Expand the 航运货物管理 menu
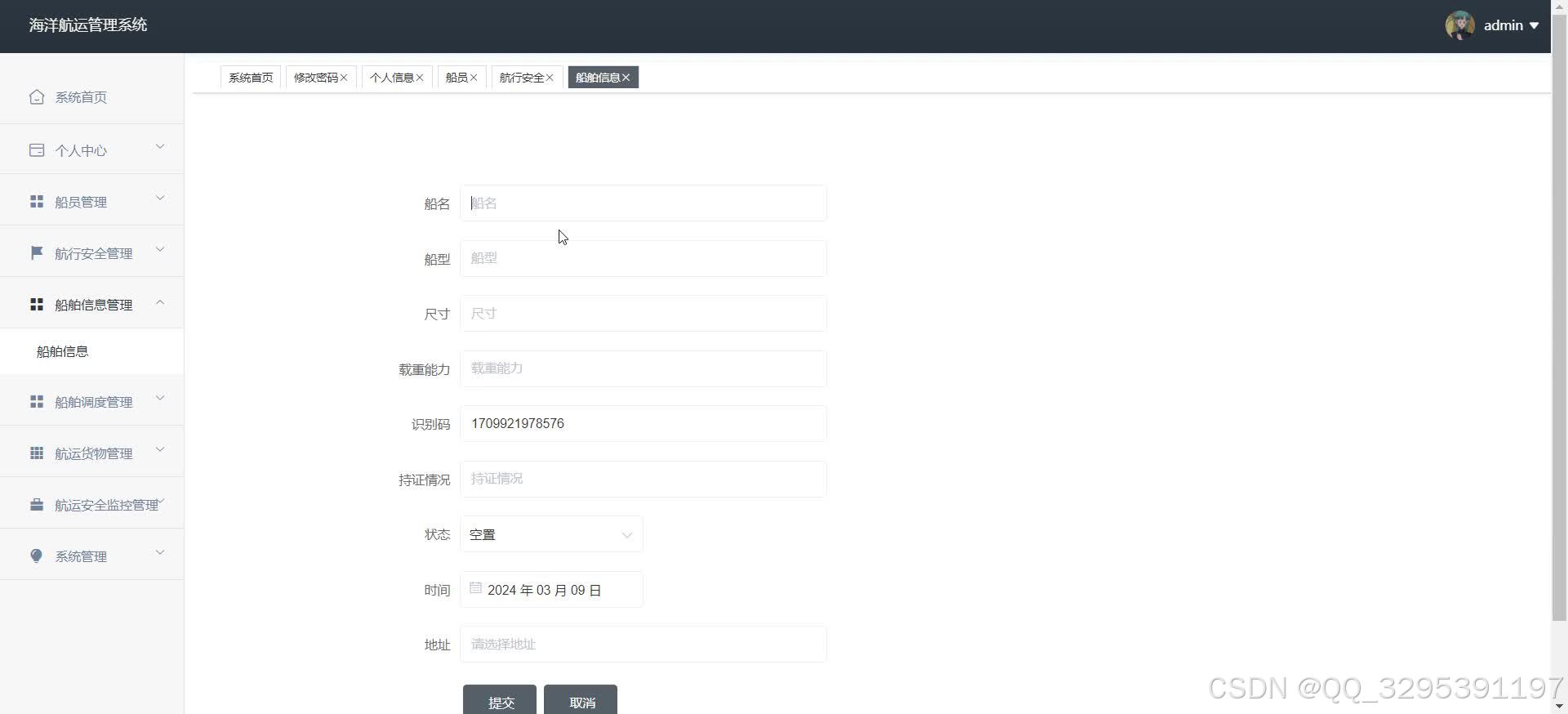 [x=160, y=450]
